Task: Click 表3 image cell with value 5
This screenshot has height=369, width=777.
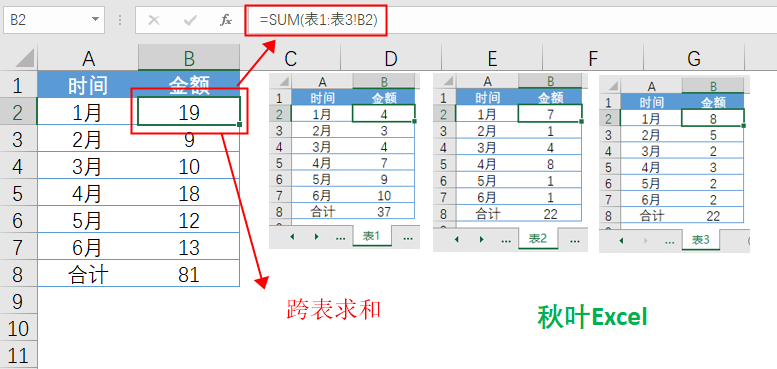Action: coord(713,135)
